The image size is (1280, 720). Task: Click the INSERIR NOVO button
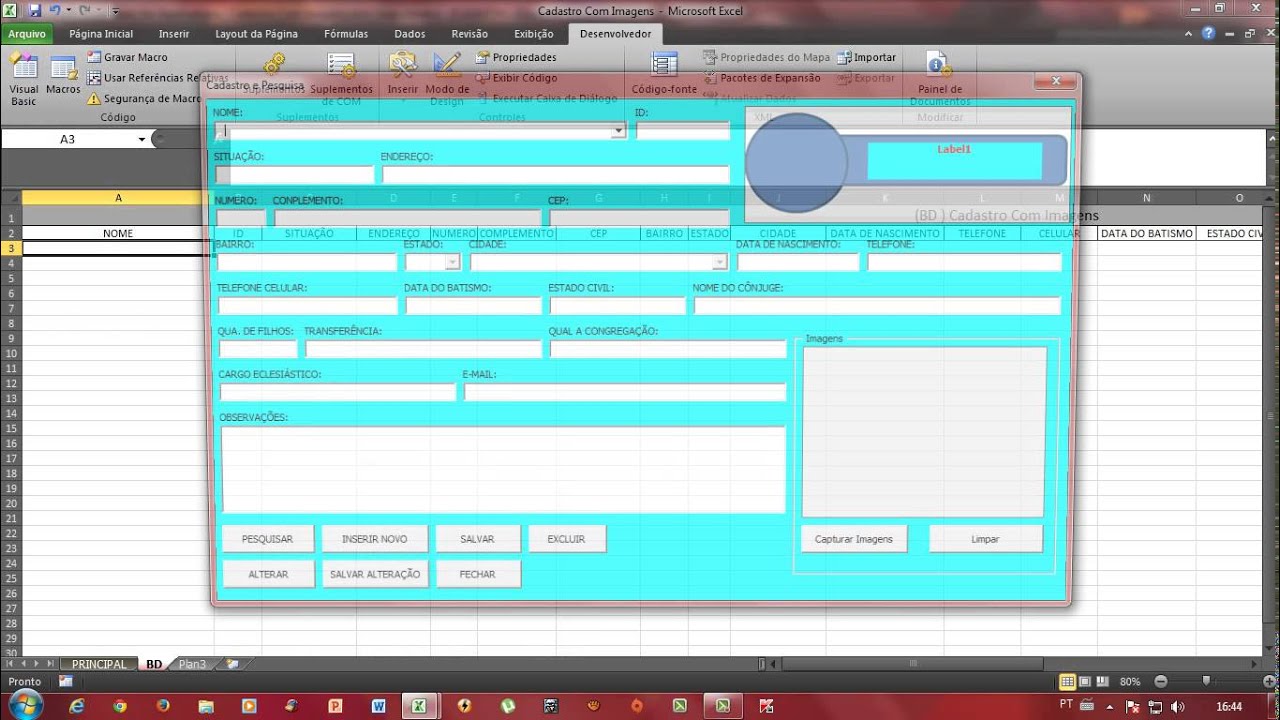[375, 539]
